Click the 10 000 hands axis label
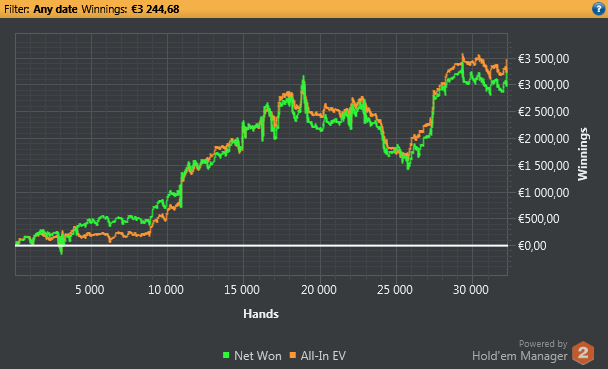 tap(166, 290)
